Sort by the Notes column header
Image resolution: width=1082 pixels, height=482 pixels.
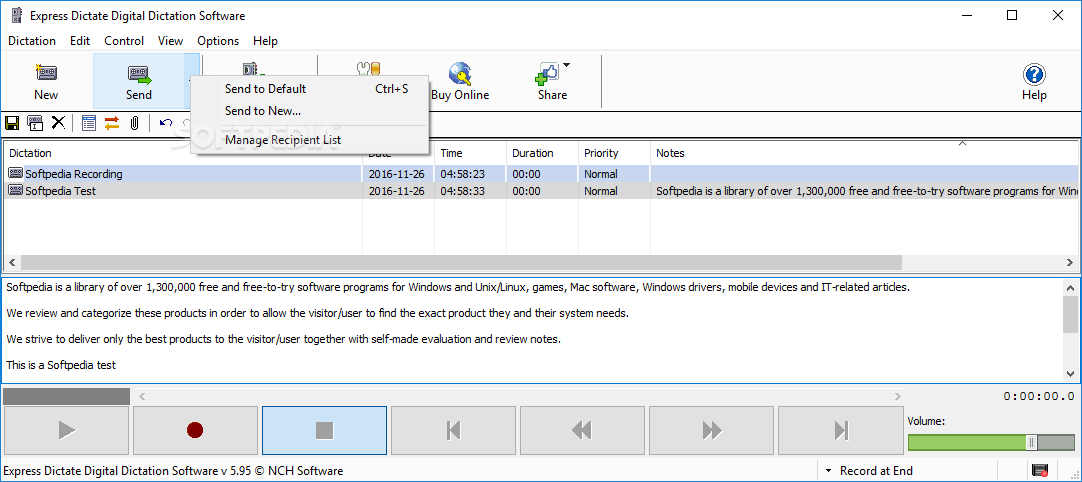coord(864,153)
